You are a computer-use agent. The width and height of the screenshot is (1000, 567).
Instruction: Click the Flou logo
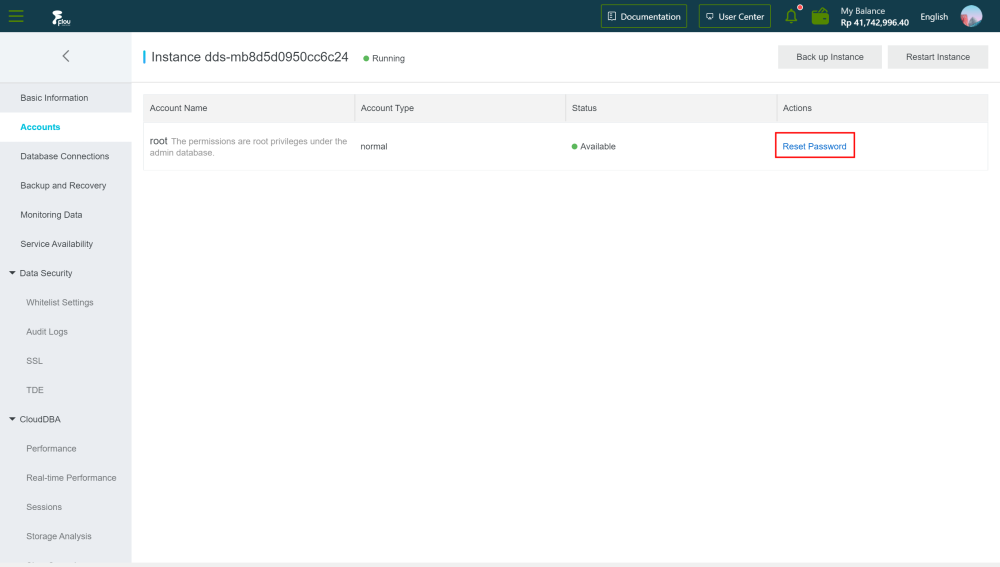click(61, 18)
